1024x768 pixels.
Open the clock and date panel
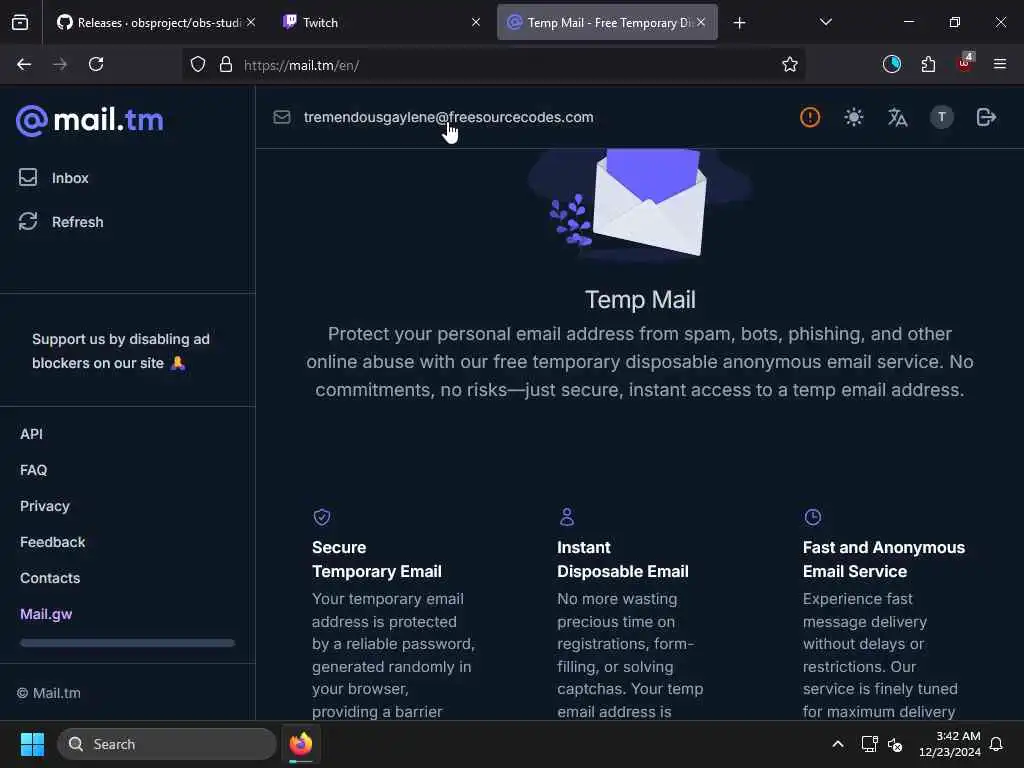(950, 744)
